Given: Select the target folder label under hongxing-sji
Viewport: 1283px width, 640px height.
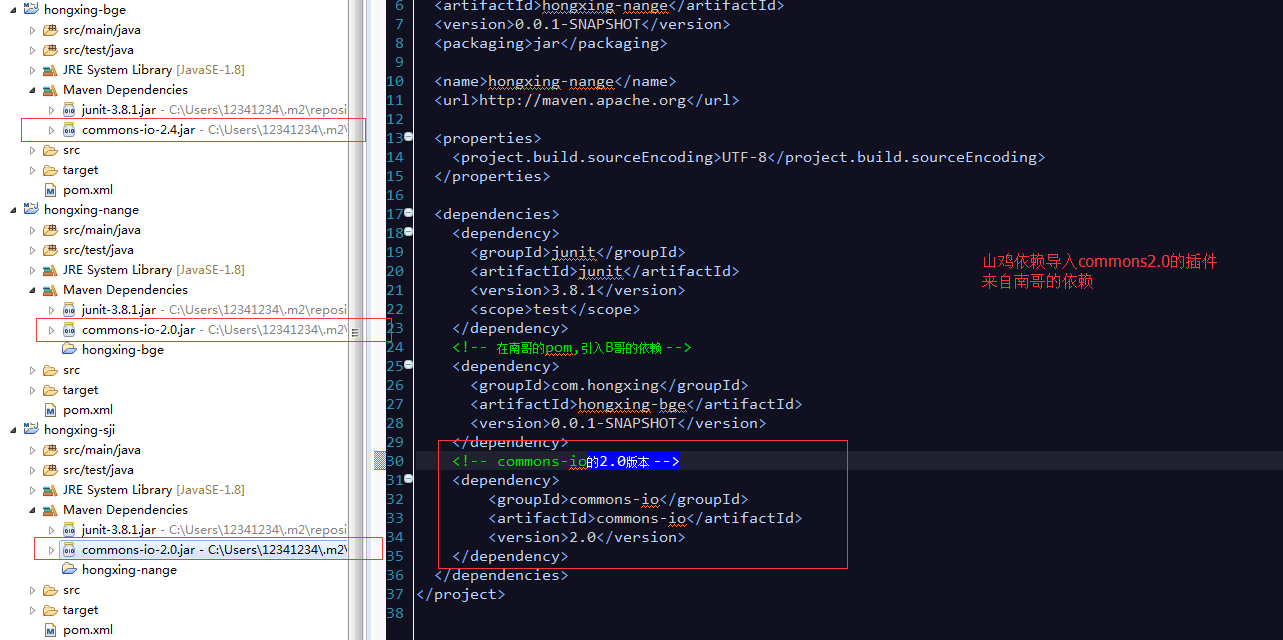Looking at the screenshot, I should click(x=80, y=610).
